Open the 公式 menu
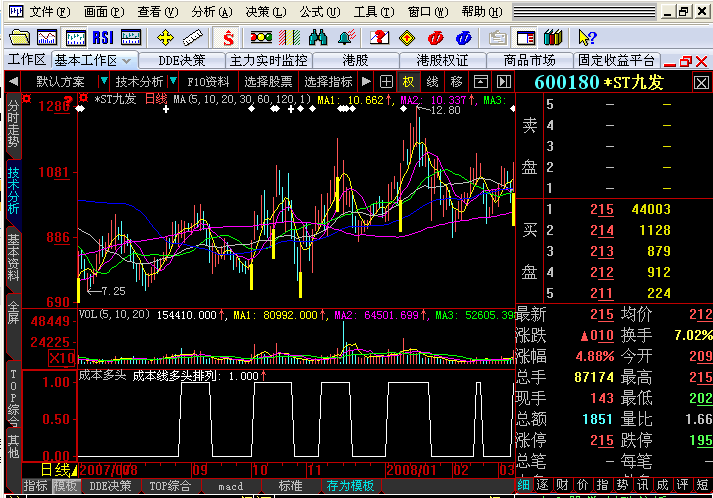 coord(320,12)
